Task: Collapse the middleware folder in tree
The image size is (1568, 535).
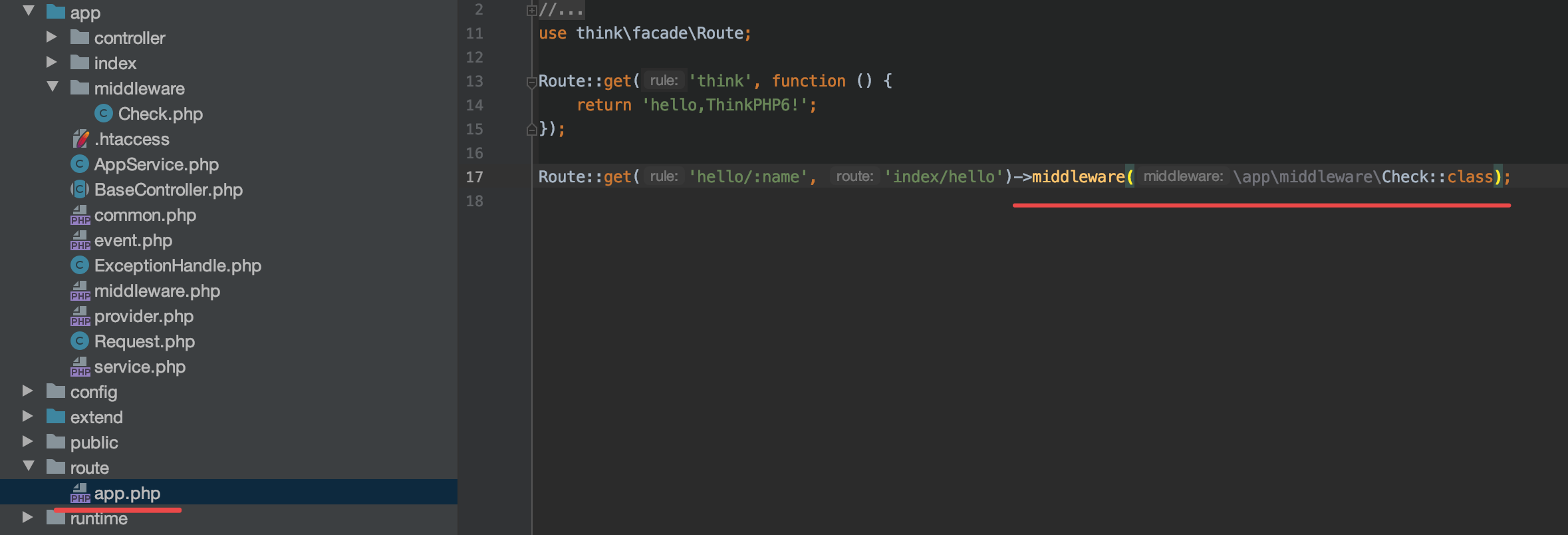Action: pyautogui.click(x=53, y=87)
